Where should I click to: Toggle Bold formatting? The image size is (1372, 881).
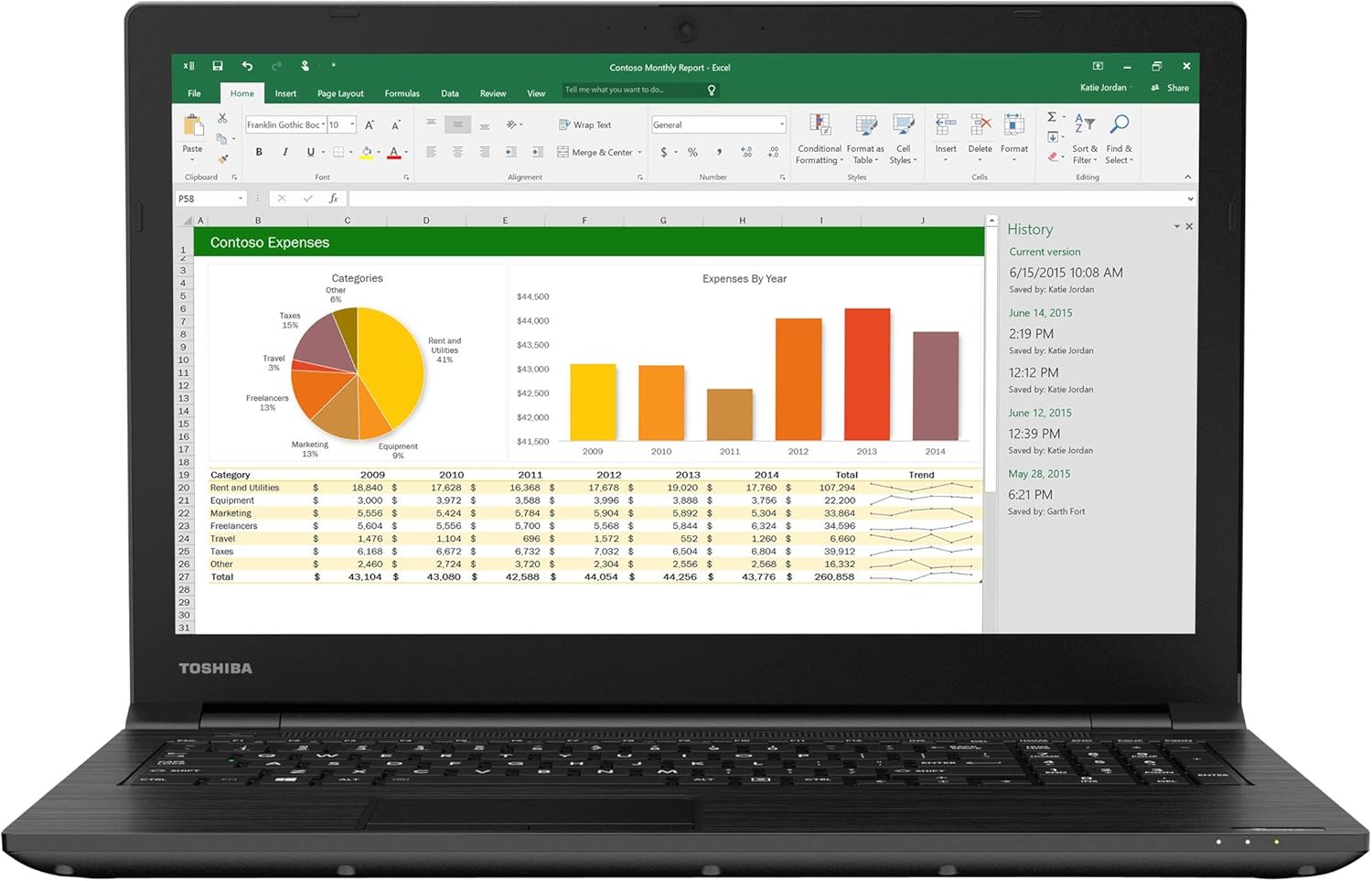point(259,152)
